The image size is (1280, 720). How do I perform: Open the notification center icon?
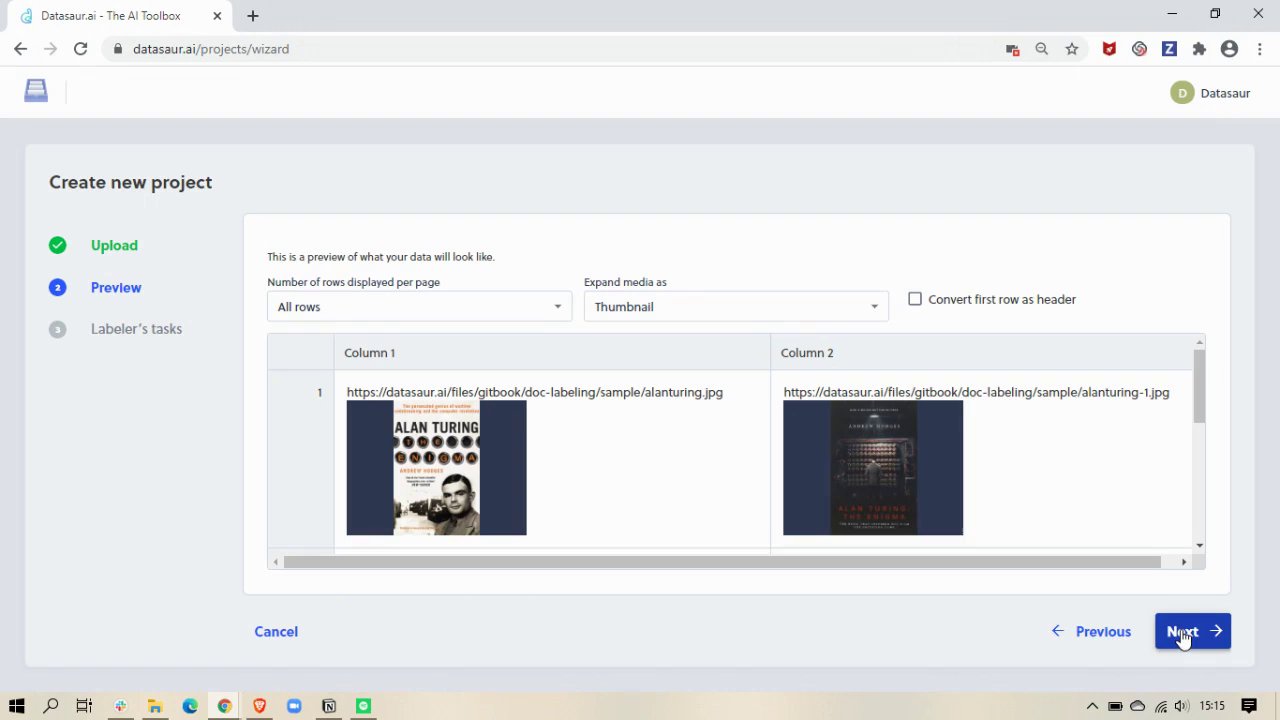pos(1250,706)
